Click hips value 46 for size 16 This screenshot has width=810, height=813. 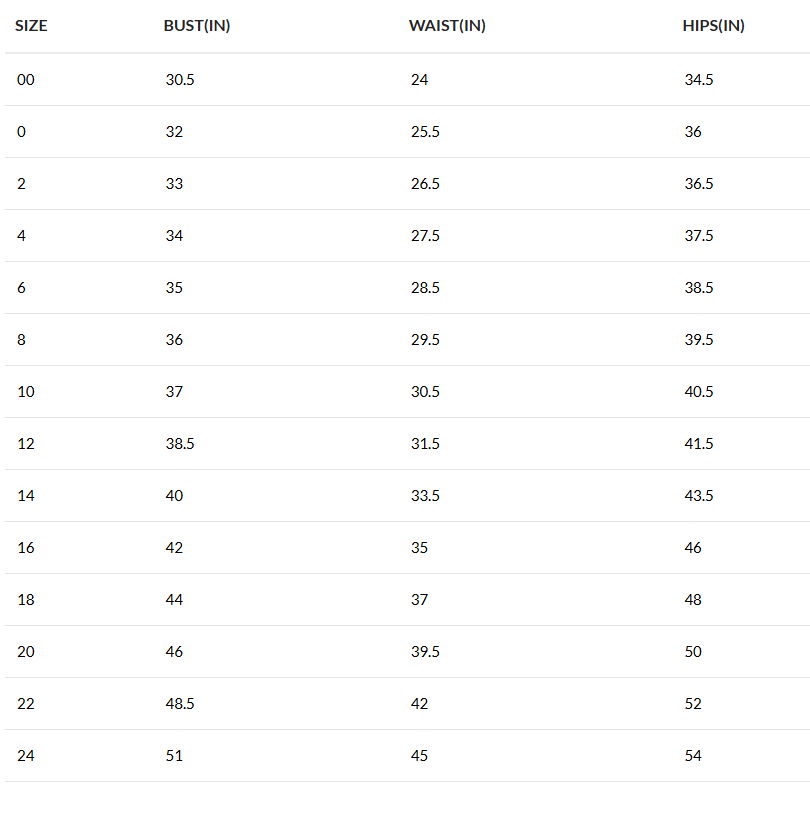coord(693,548)
